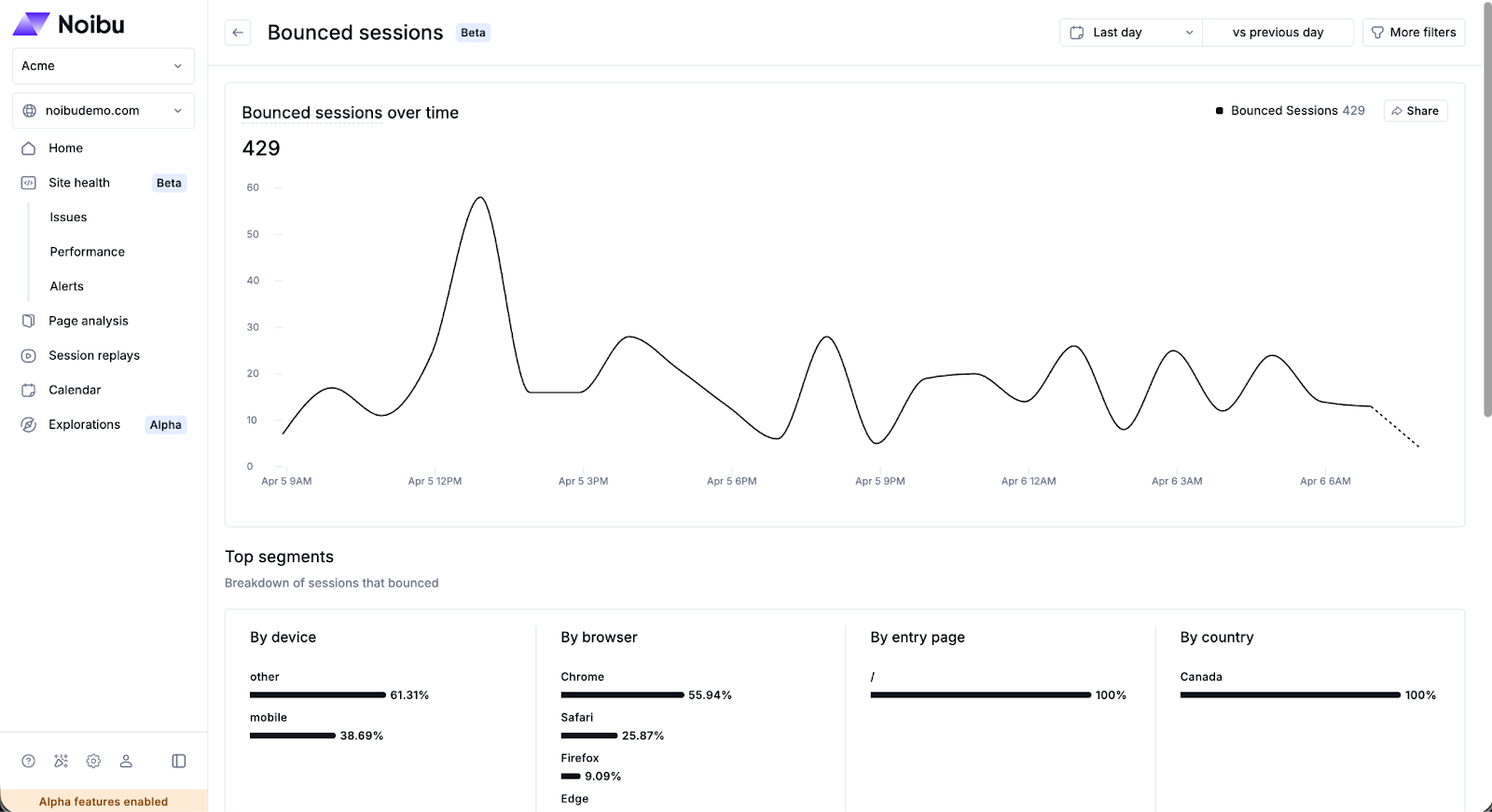Open the user profile icon
The width and height of the screenshot is (1492, 812).
click(126, 761)
